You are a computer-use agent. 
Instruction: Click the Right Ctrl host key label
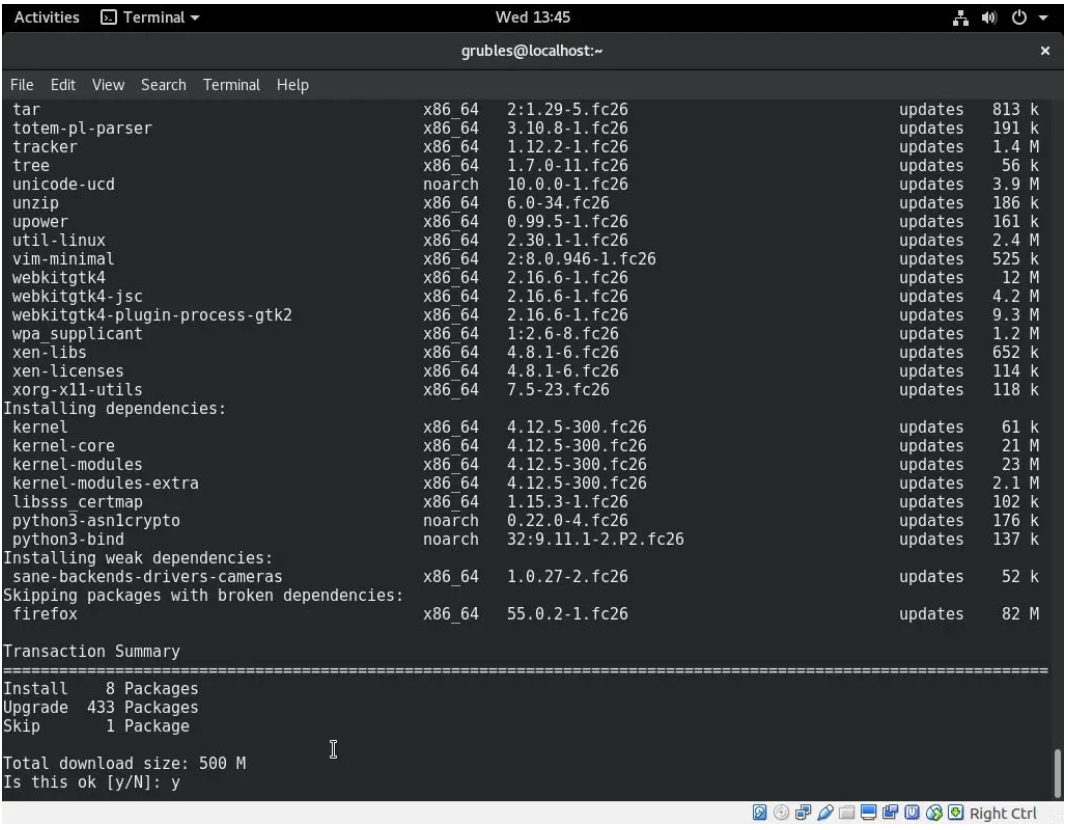point(1003,814)
